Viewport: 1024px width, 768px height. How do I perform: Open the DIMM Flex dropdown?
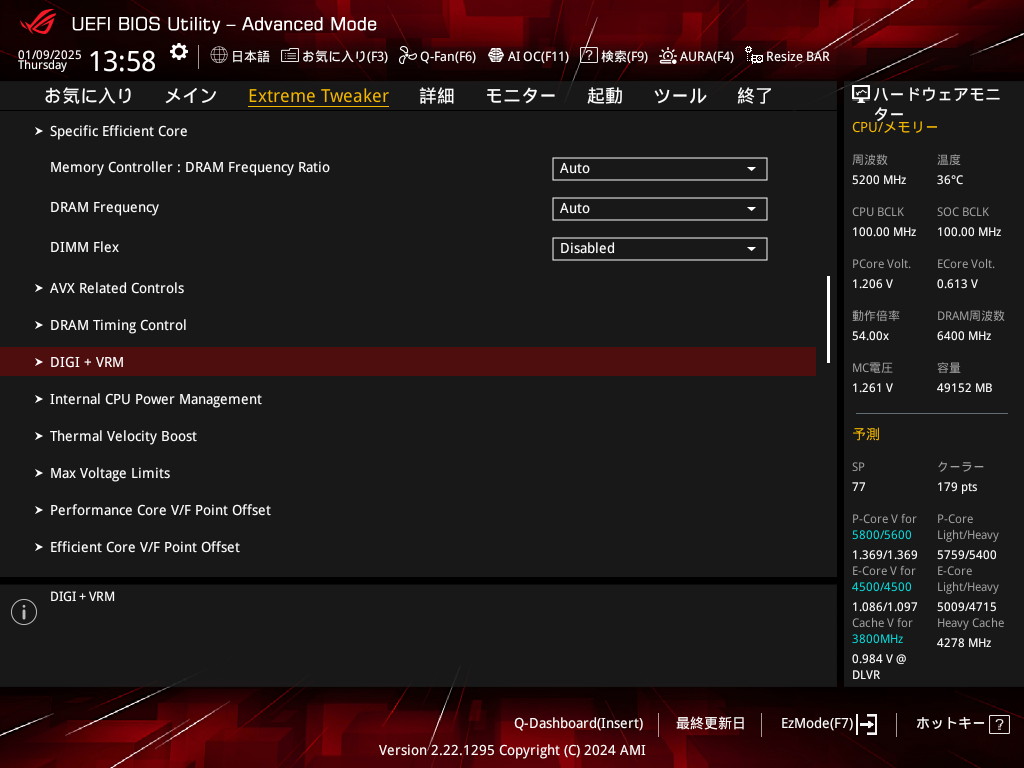pos(659,249)
